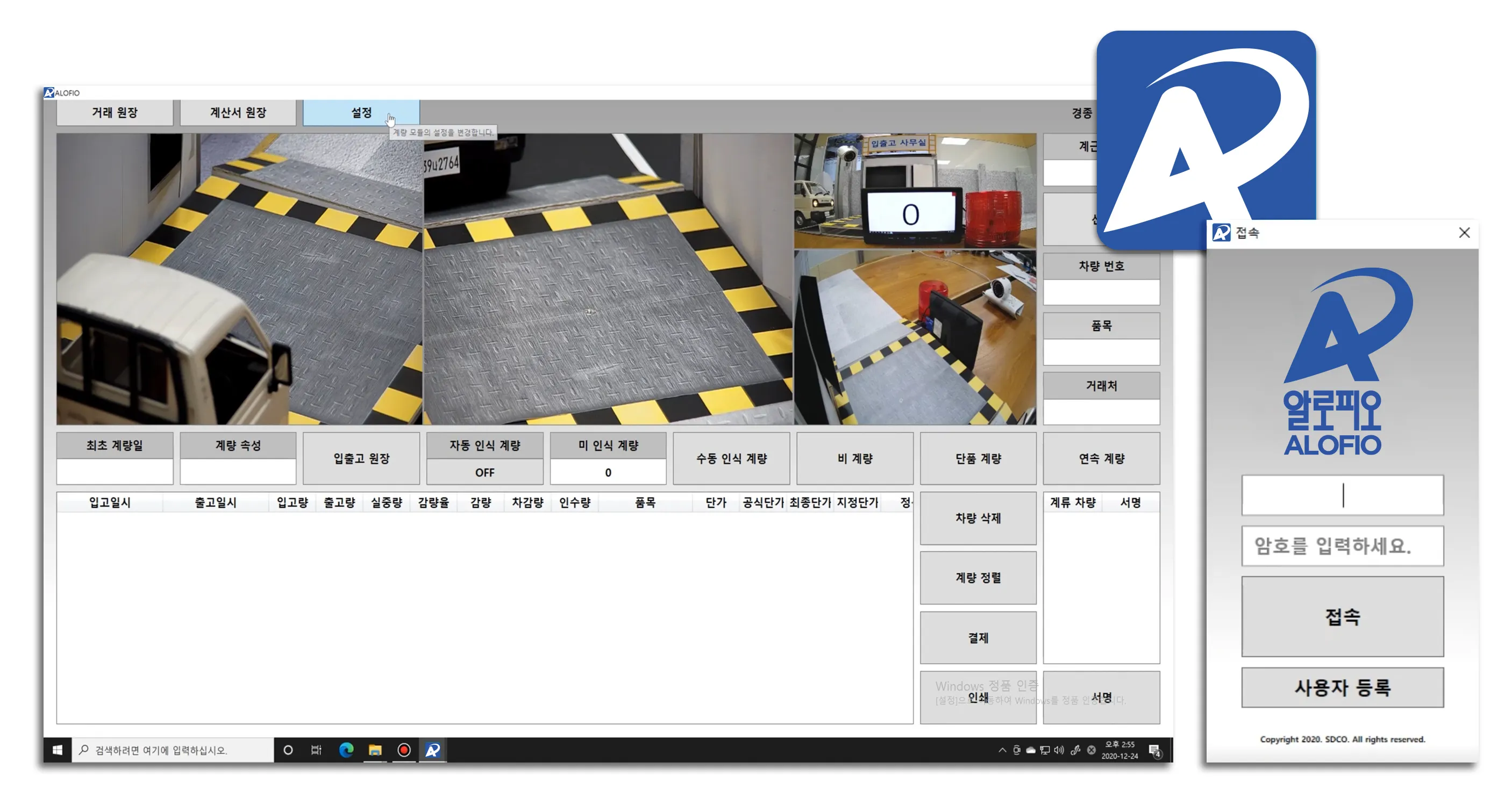
Task: Open the notification center icon
Action: pyautogui.click(x=1154, y=750)
